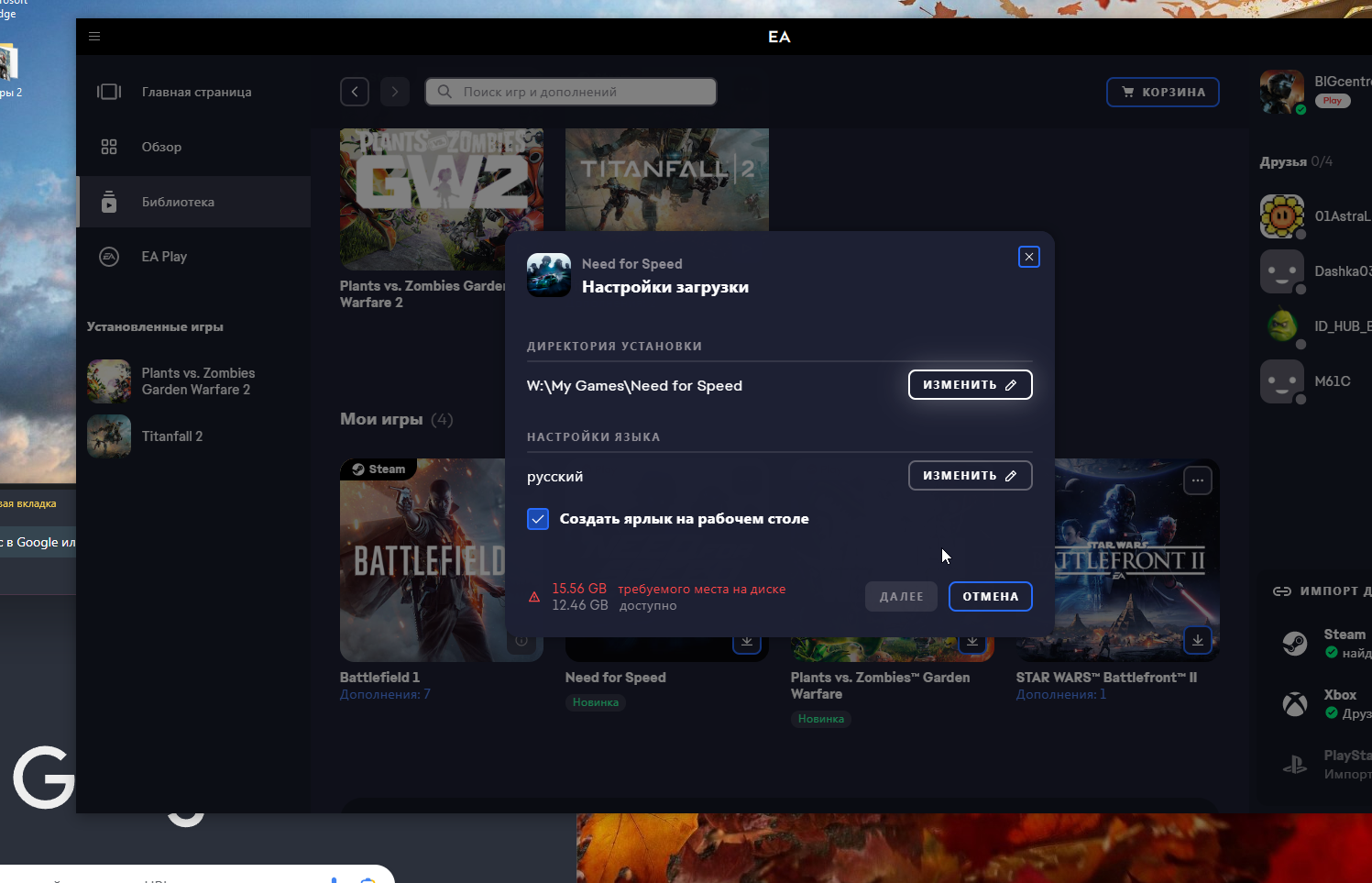Open the Корзина cart button
The image size is (1372, 883).
[1163, 92]
